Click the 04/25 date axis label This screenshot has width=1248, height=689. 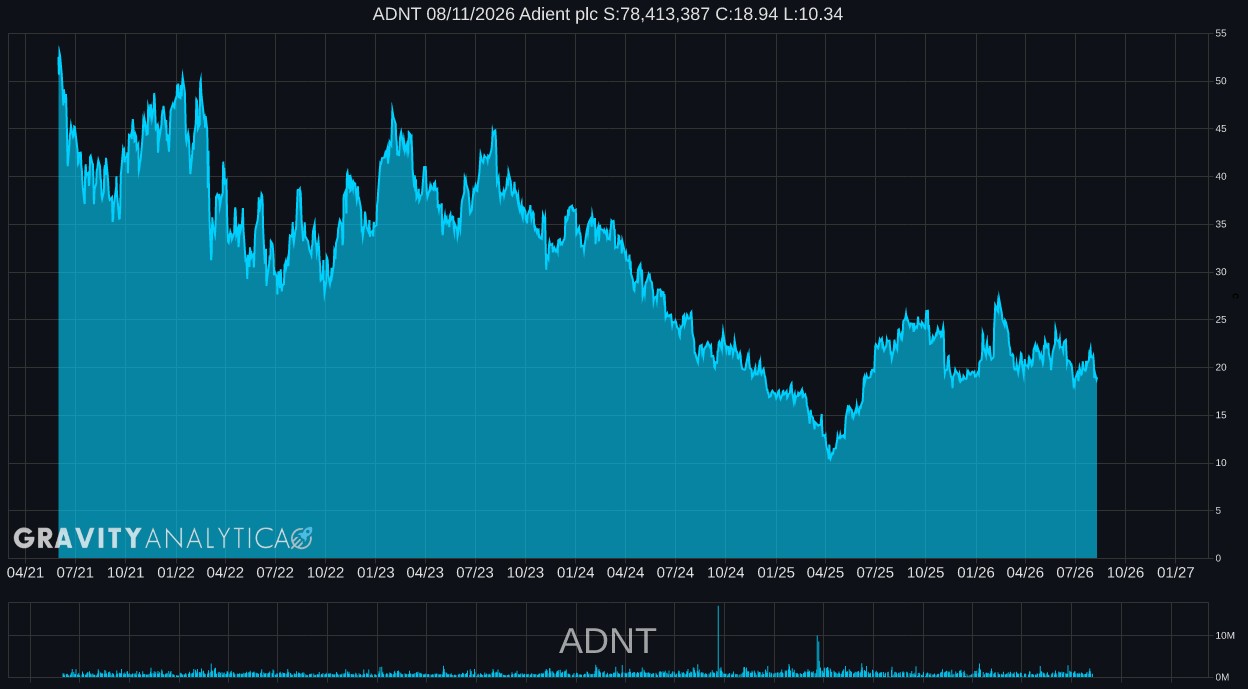click(x=825, y=573)
